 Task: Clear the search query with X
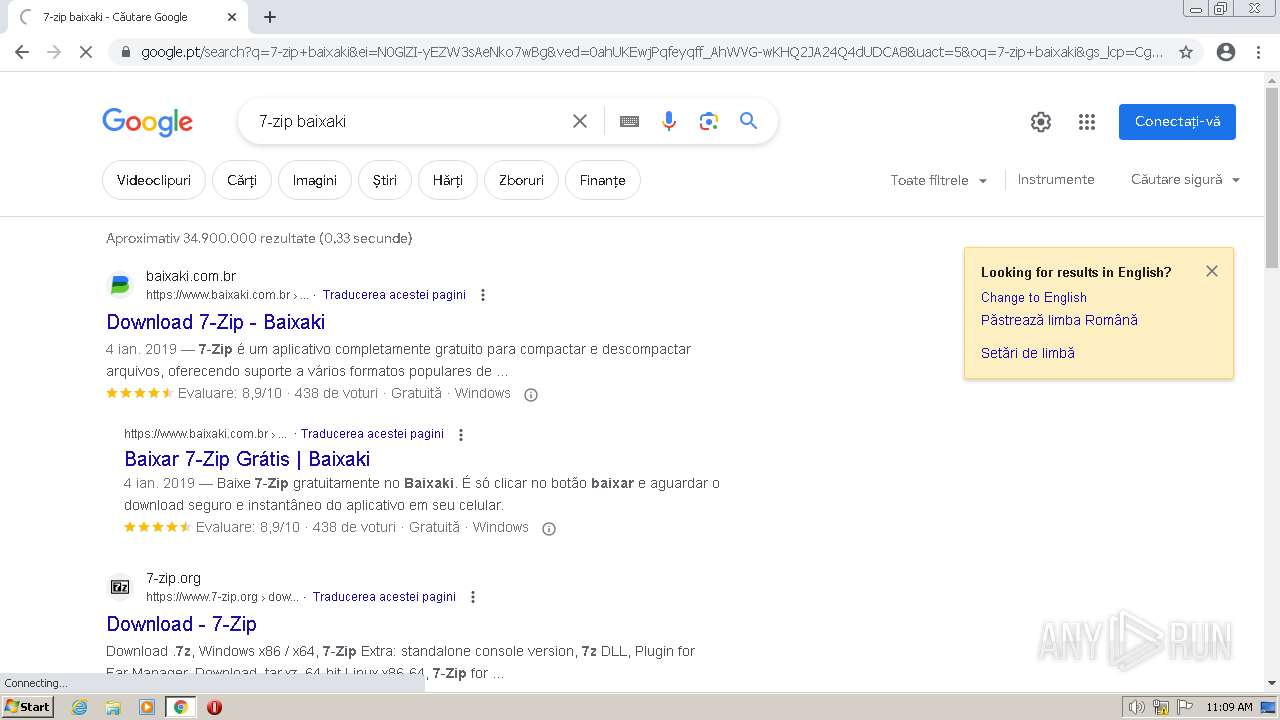tap(580, 121)
